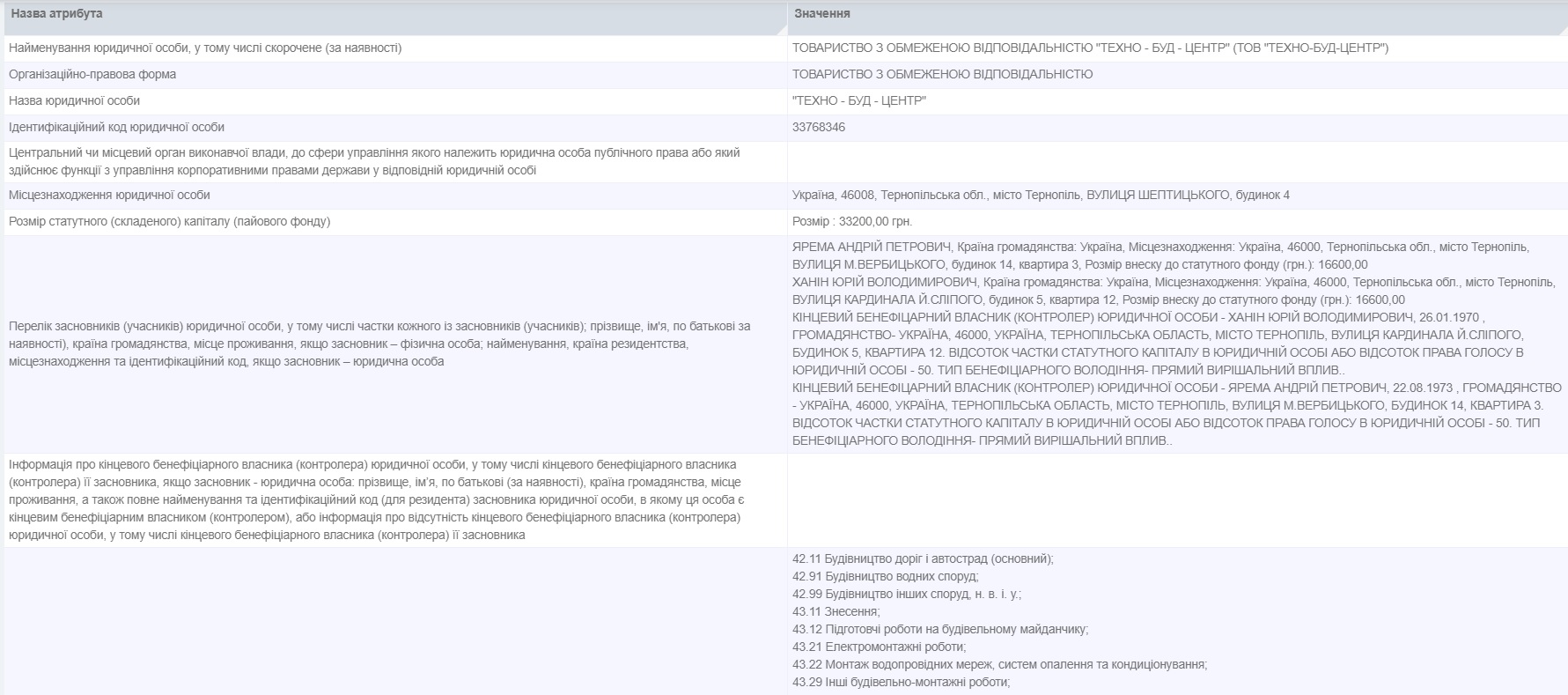Click the capital size value 33200,00 грн.
The image size is (1568, 695).
852,222
